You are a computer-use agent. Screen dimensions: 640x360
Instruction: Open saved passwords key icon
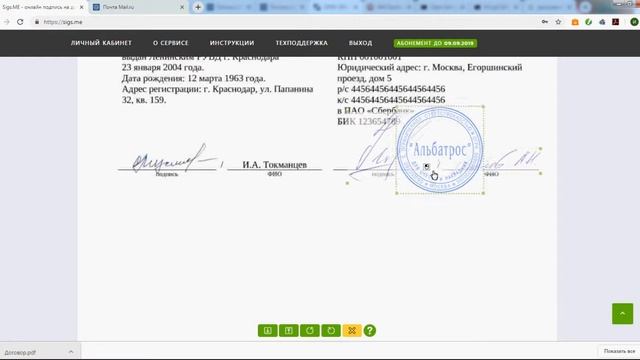click(x=545, y=22)
